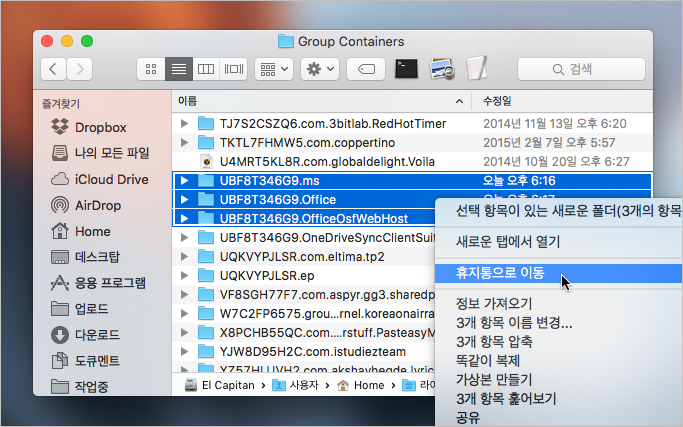Switch to icon view
Screen dimensions: 683x427
[x=151, y=69]
